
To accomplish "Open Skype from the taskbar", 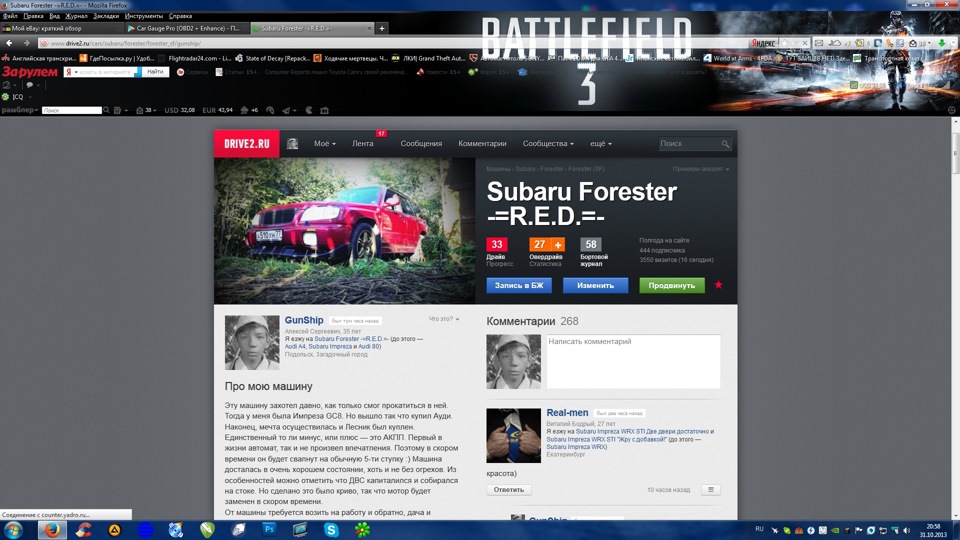I will coord(331,530).
